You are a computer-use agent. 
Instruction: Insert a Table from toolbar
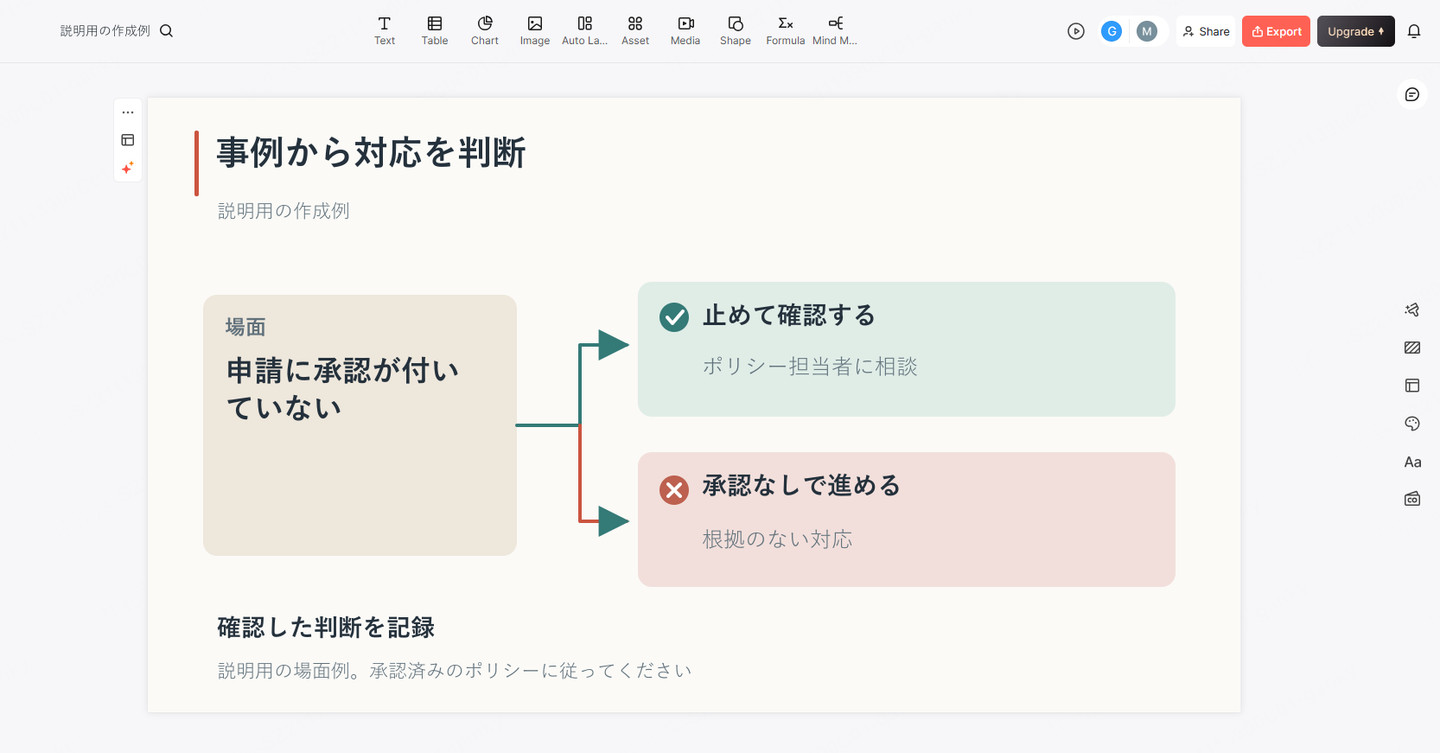pos(434,31)
